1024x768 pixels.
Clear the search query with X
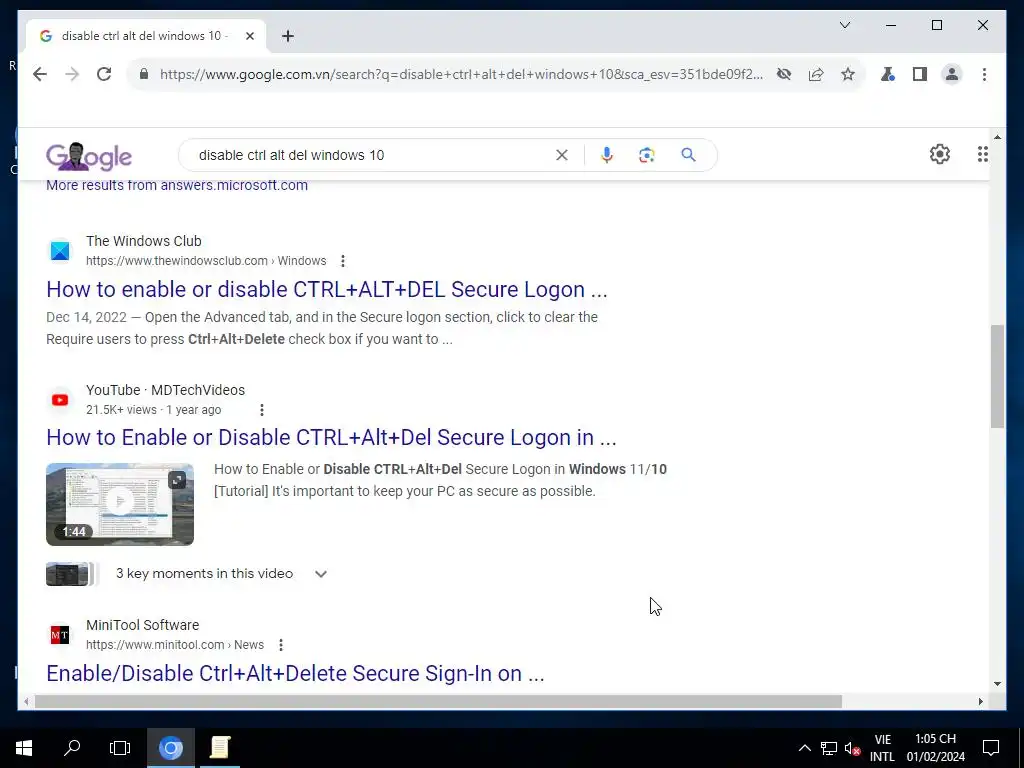tap(562, 155)
